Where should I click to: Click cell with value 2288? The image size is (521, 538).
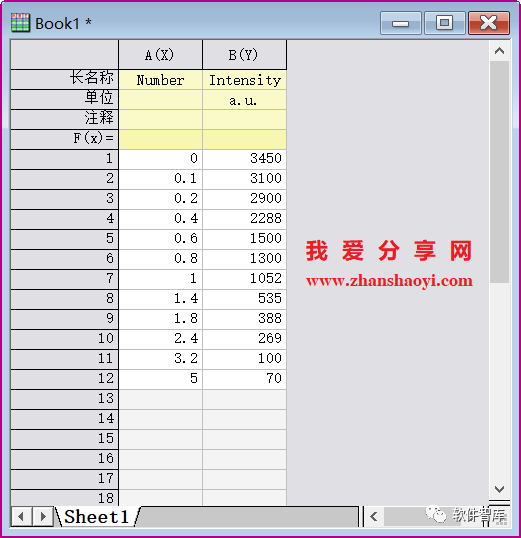pos(244,219)
